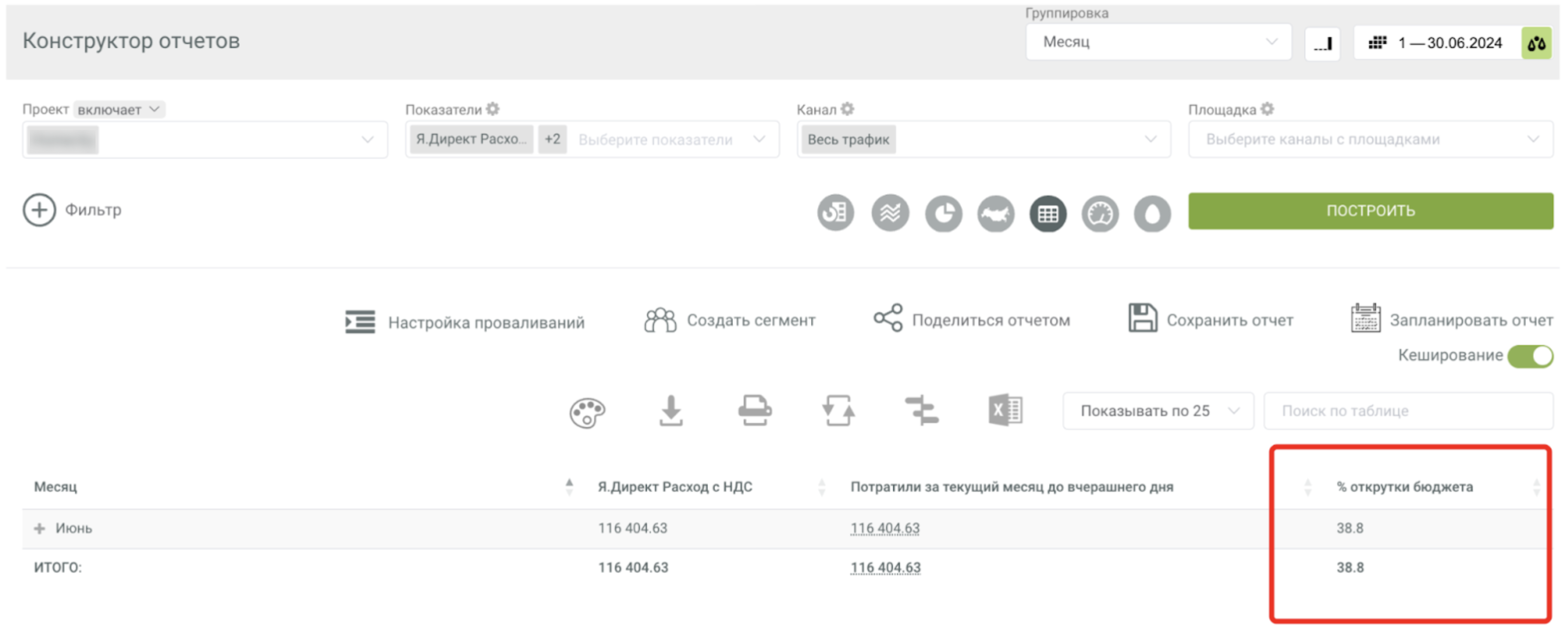The height and width of the screenshot is (636, 1568).
Task: Click Поделиться отчетом
Action: (x=972, y=319)
